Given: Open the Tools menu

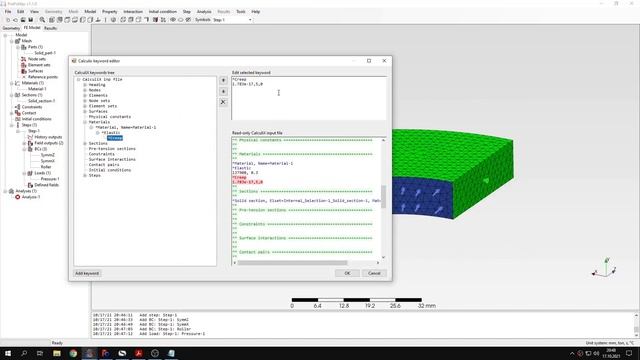Looking at the screenshot, I should pos(241,11).
